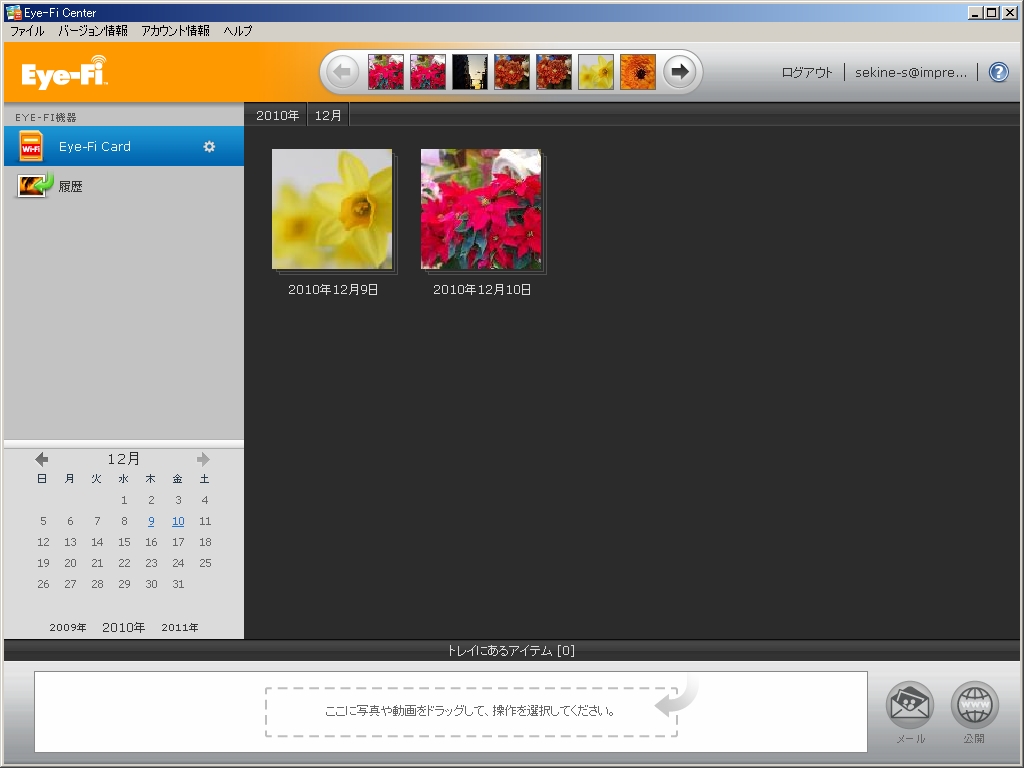Click the orange flower thumbnail in the strip
1024x768 pixels.
637,71
